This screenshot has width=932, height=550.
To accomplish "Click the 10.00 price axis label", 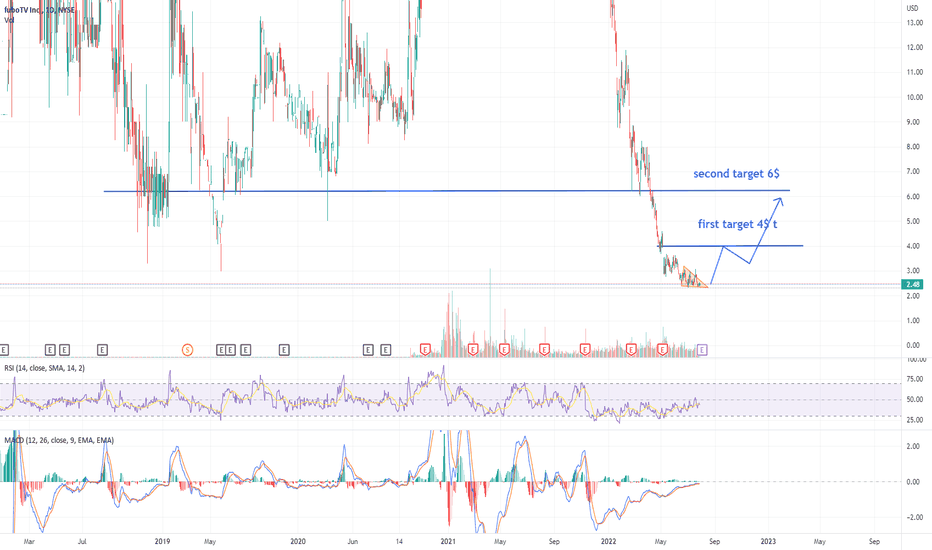I will point(915,97).
